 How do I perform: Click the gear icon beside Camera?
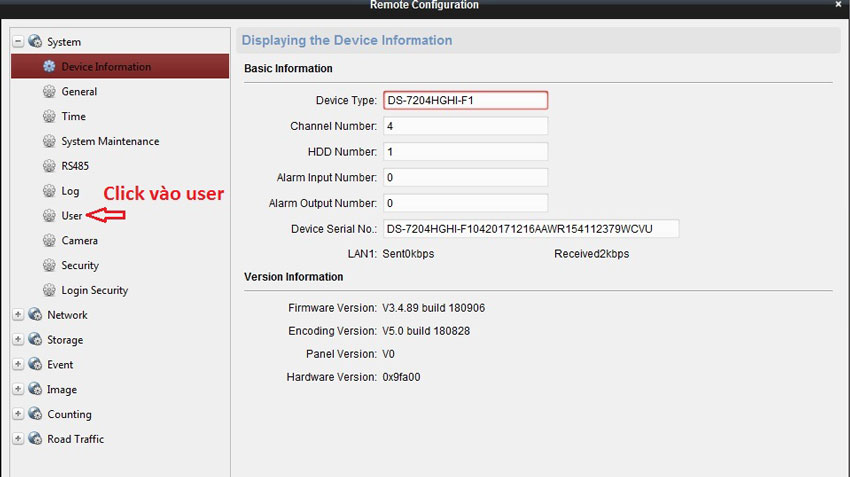[49, 241]
